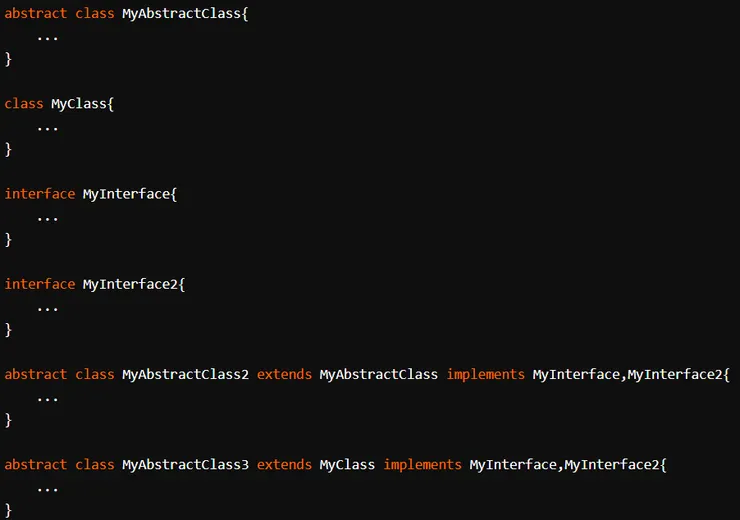Click the abstract keyword before MyAbstractClass{

[35, 13]
